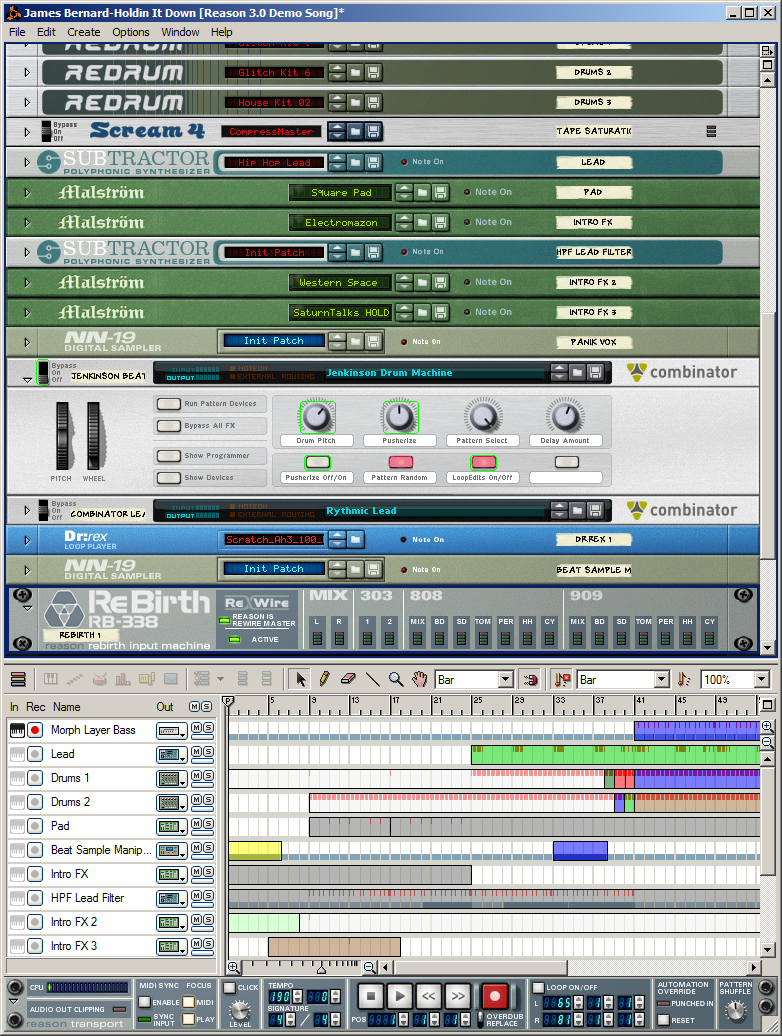Toggle Focus Play checkbox
Screen dimensions: 782x1036
(189, 1019)
